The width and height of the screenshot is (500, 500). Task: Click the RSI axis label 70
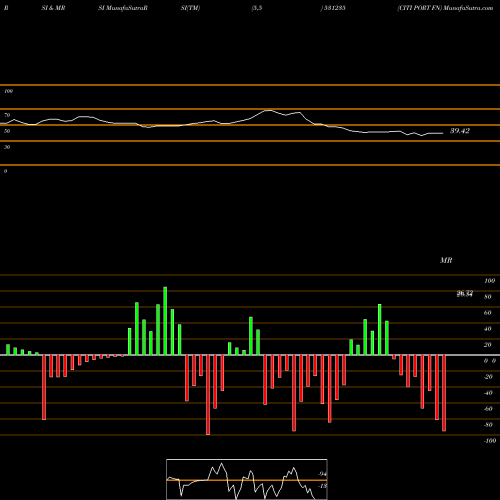tap(7, 115)
